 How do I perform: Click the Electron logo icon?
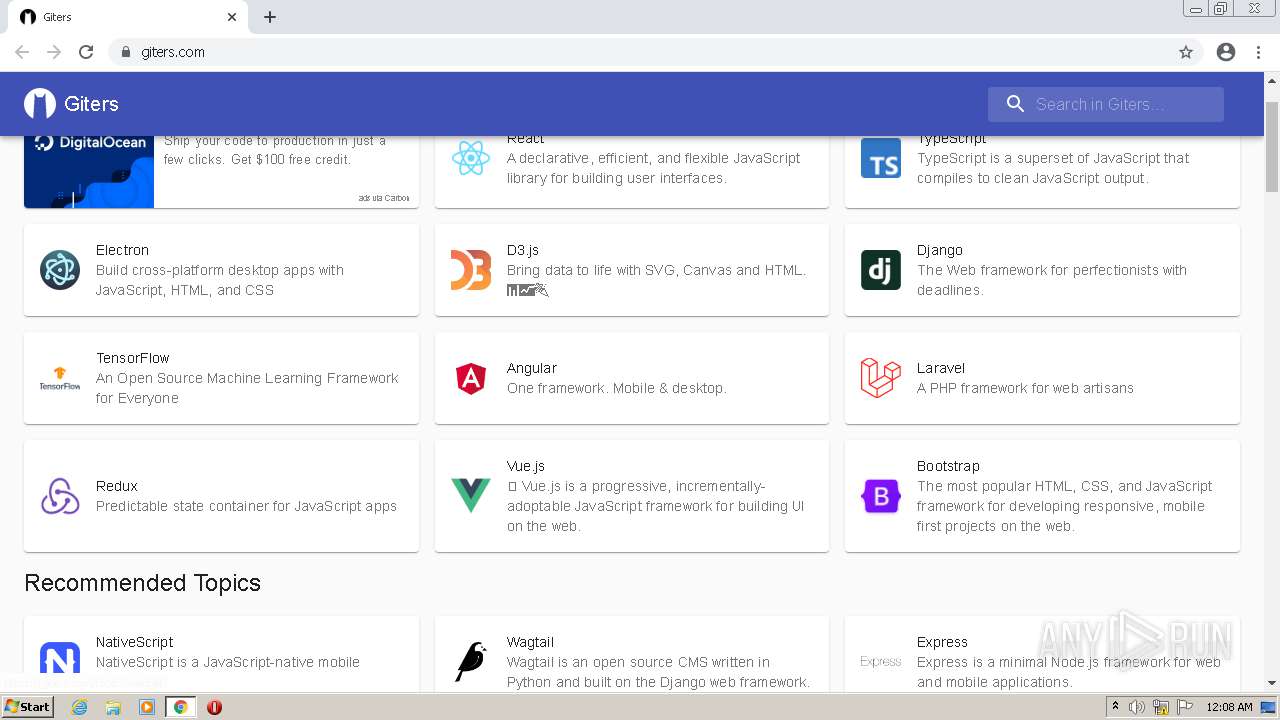60,270
